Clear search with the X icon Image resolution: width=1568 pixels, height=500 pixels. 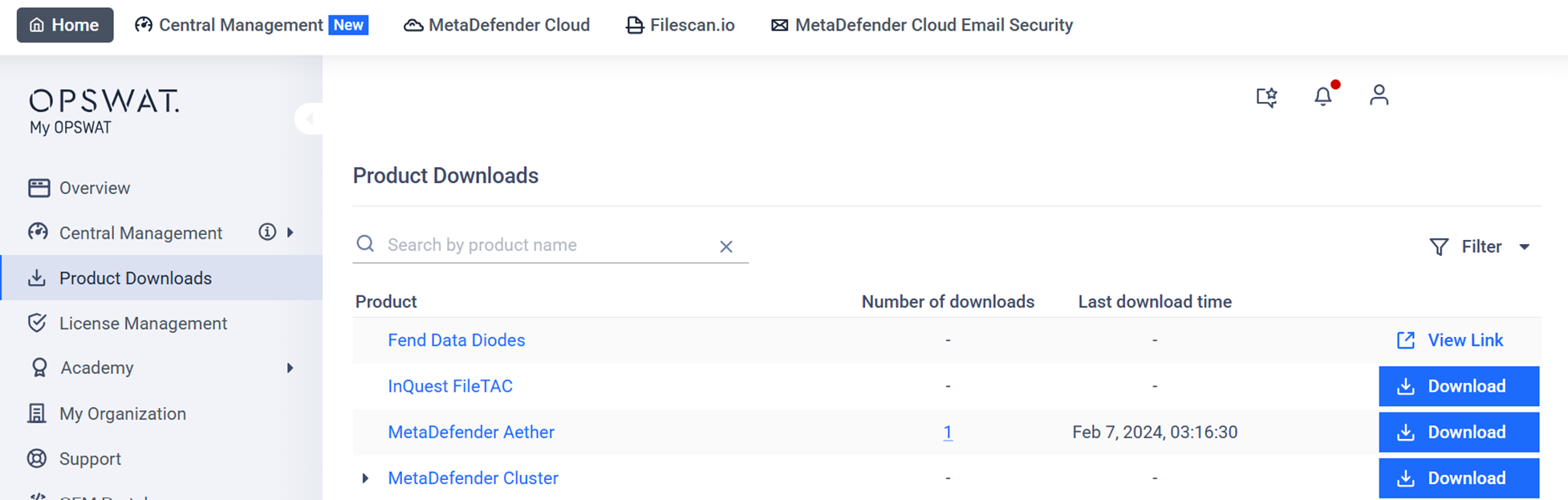coord(726,246)
